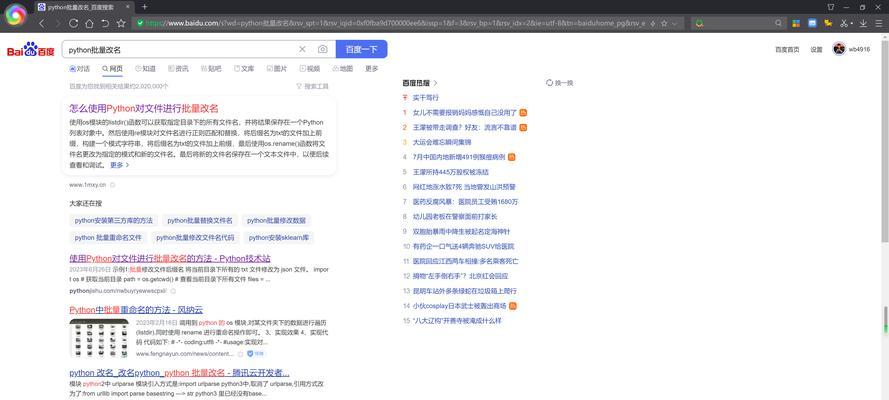889x400 pixels.
Task: Click related search python批量替换文件名
Action: [200, 220]
